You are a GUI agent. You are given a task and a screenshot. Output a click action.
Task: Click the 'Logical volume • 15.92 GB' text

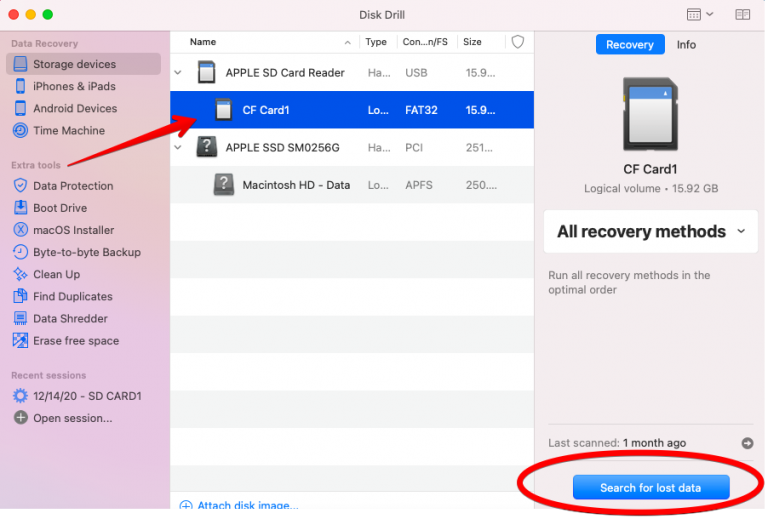point(651,189)
